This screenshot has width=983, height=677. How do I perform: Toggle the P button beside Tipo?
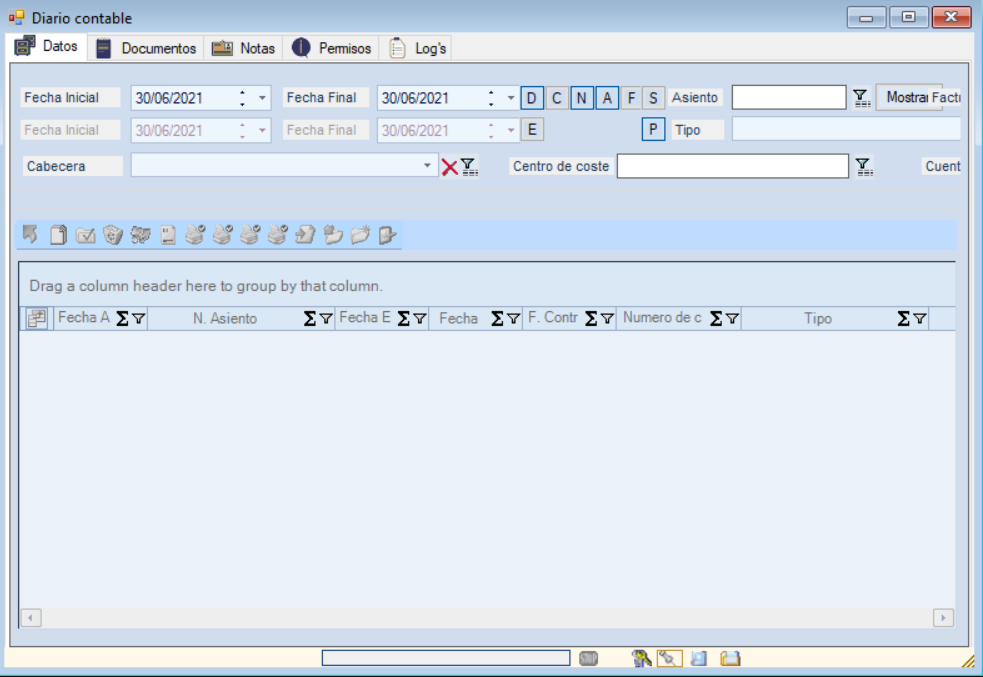coord(653,130)
